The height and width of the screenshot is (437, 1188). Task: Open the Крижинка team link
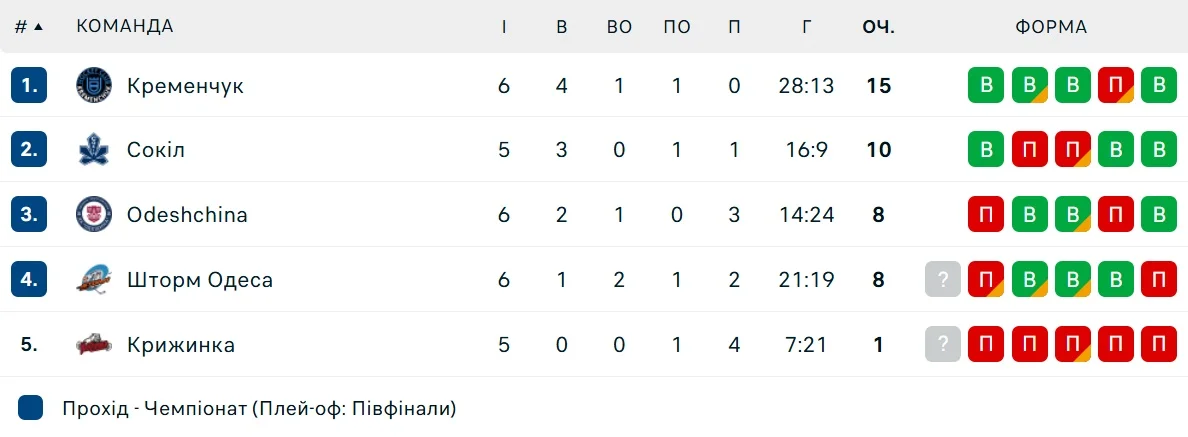181,345
